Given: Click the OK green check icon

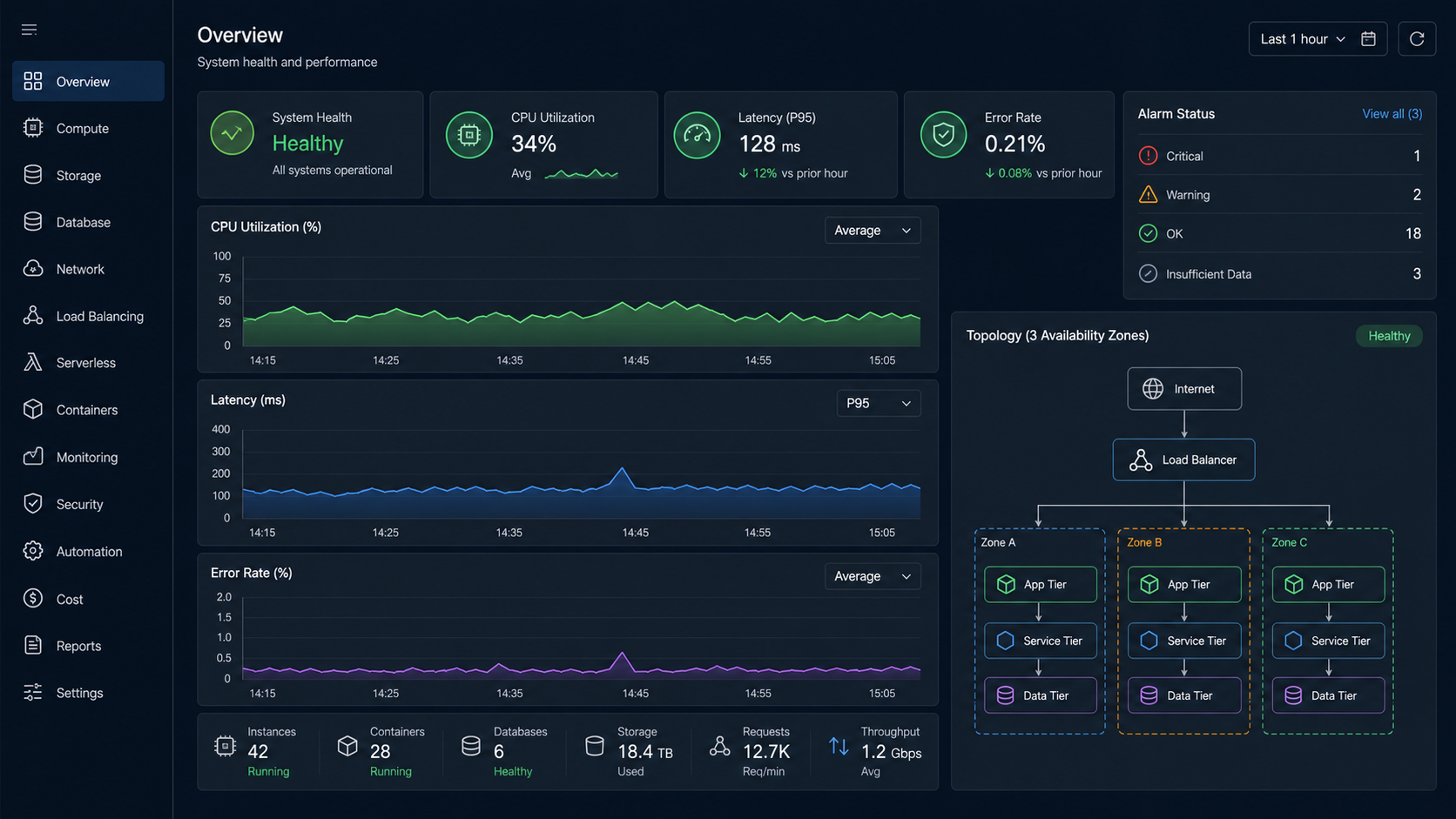Looking at the screenshot, I should click(1148, 233).
